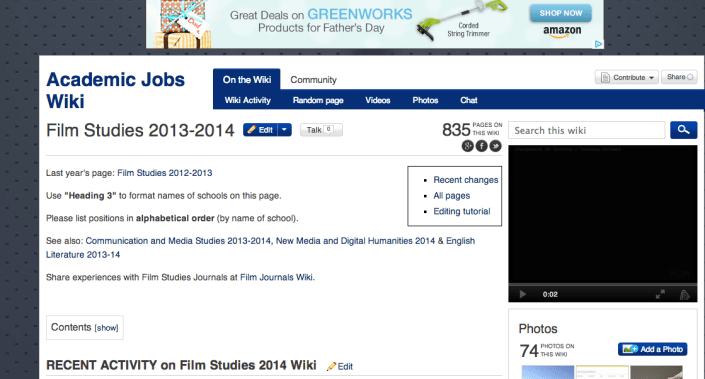This screenshot has height=379, width=705.
Task: Click the Academic Jobs Wiki title
Action: coord(116,90)
